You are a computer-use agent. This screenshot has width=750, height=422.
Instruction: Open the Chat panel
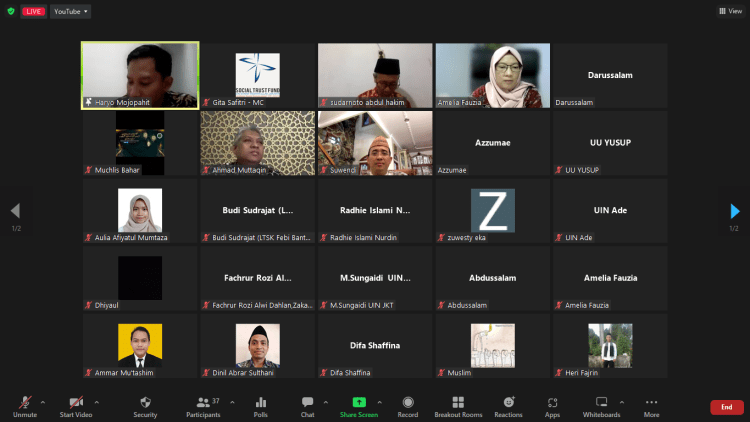308,407
